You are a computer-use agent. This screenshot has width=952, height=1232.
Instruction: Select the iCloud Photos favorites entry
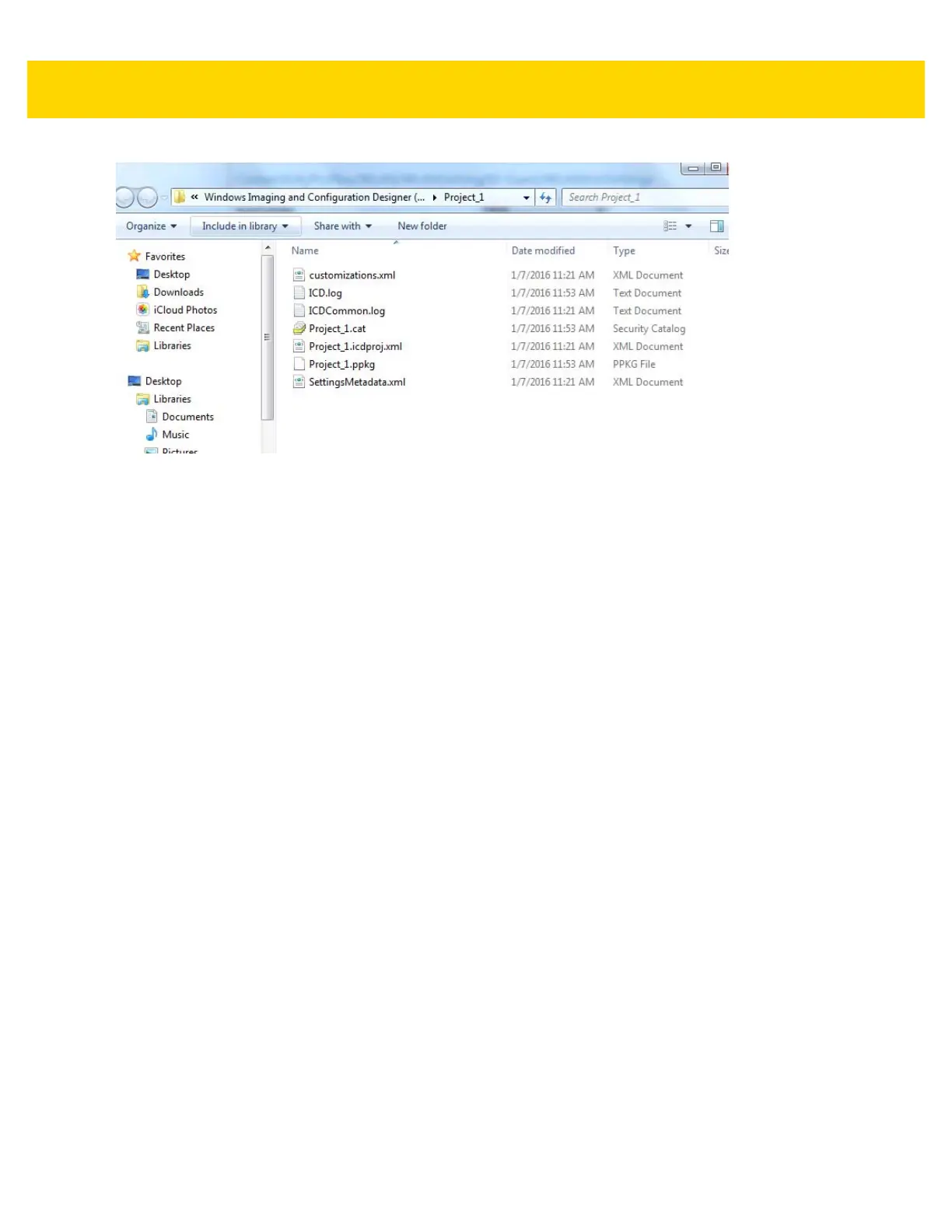click(x=185, y=310)
